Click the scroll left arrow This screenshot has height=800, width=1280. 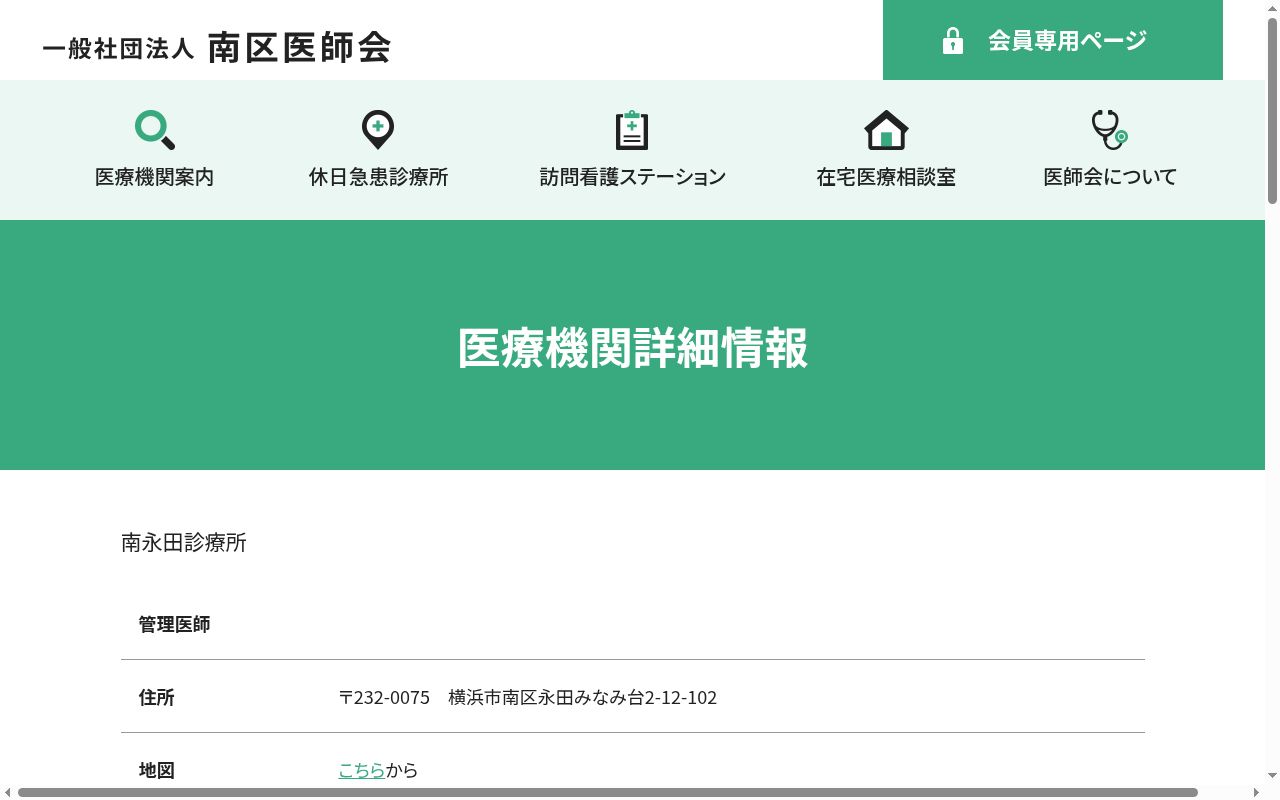(8, 792)
